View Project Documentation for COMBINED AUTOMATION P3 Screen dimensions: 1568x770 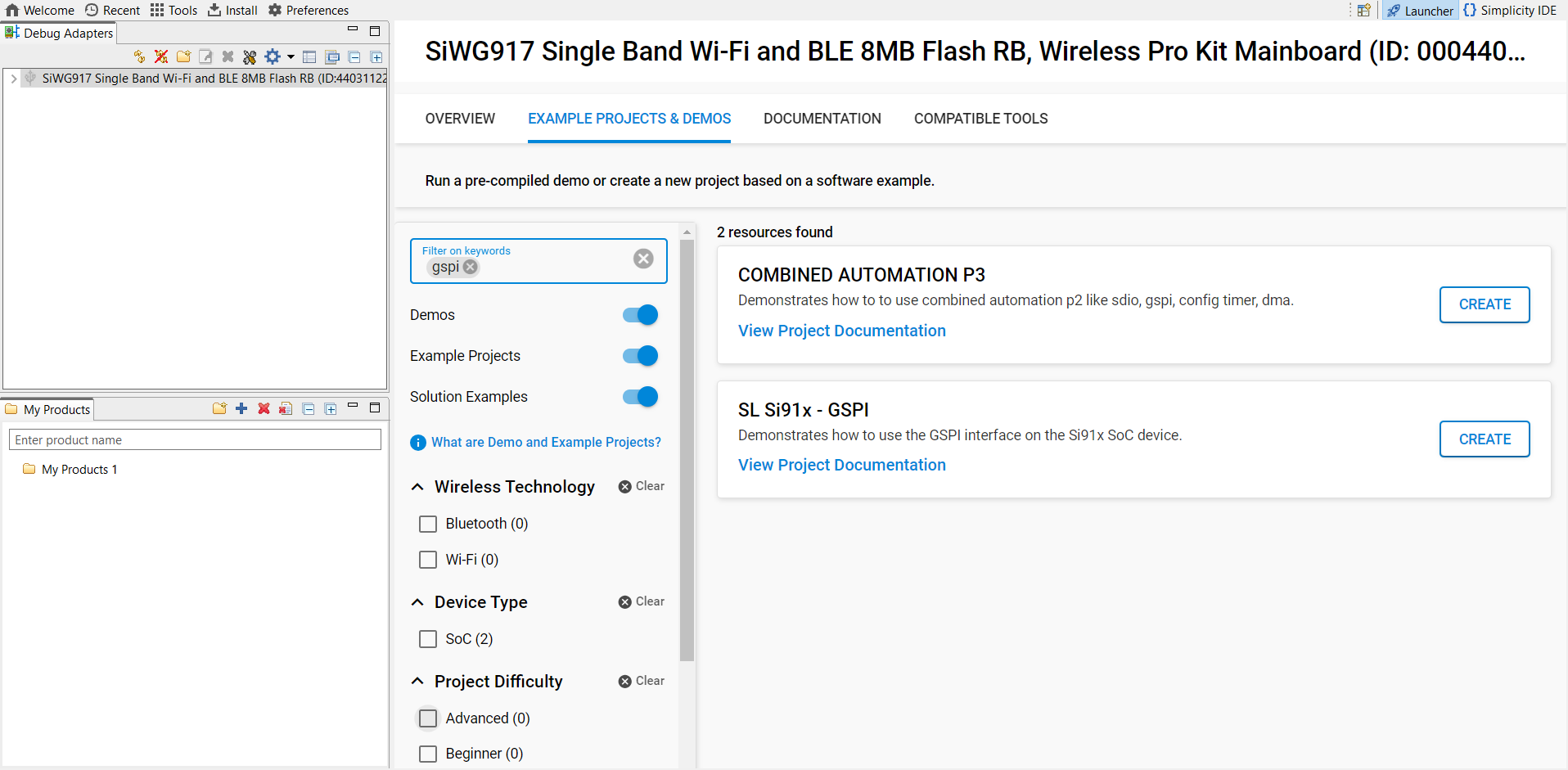[841, 331]
